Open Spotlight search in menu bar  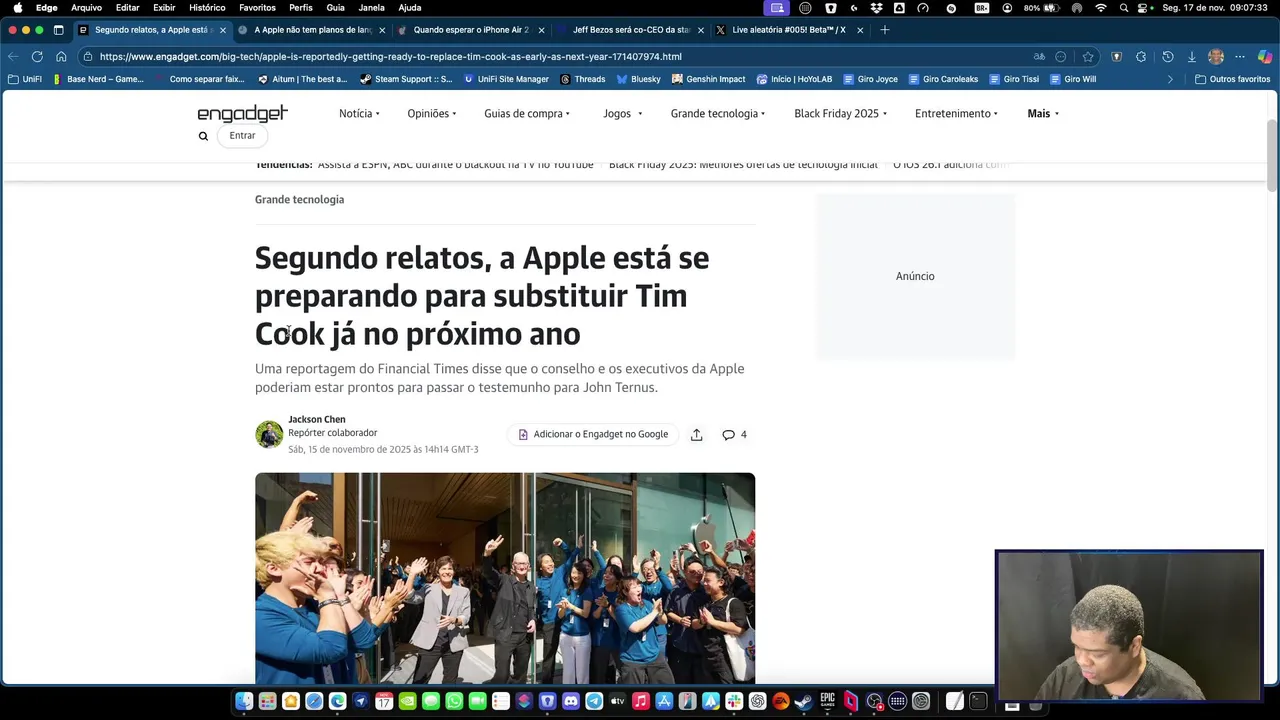pyautogui.click(x=1124, y=8)
